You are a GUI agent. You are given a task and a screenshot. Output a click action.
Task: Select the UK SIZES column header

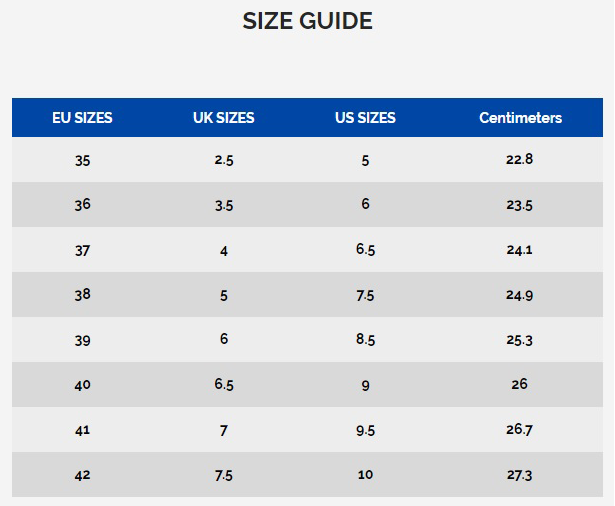pyautogui.click(x=224, y=118)
